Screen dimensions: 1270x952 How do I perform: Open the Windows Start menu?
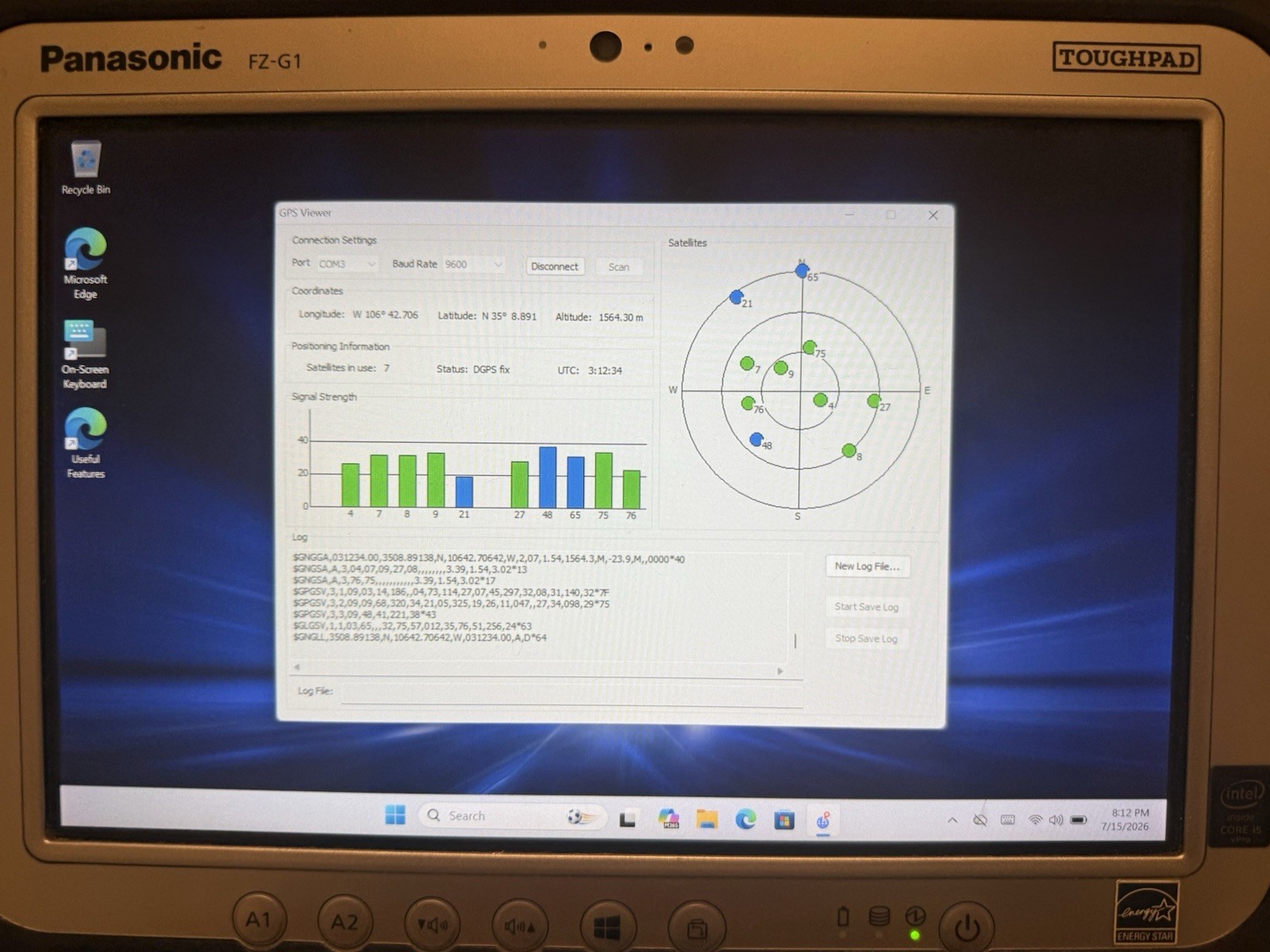tap(395, 815)
